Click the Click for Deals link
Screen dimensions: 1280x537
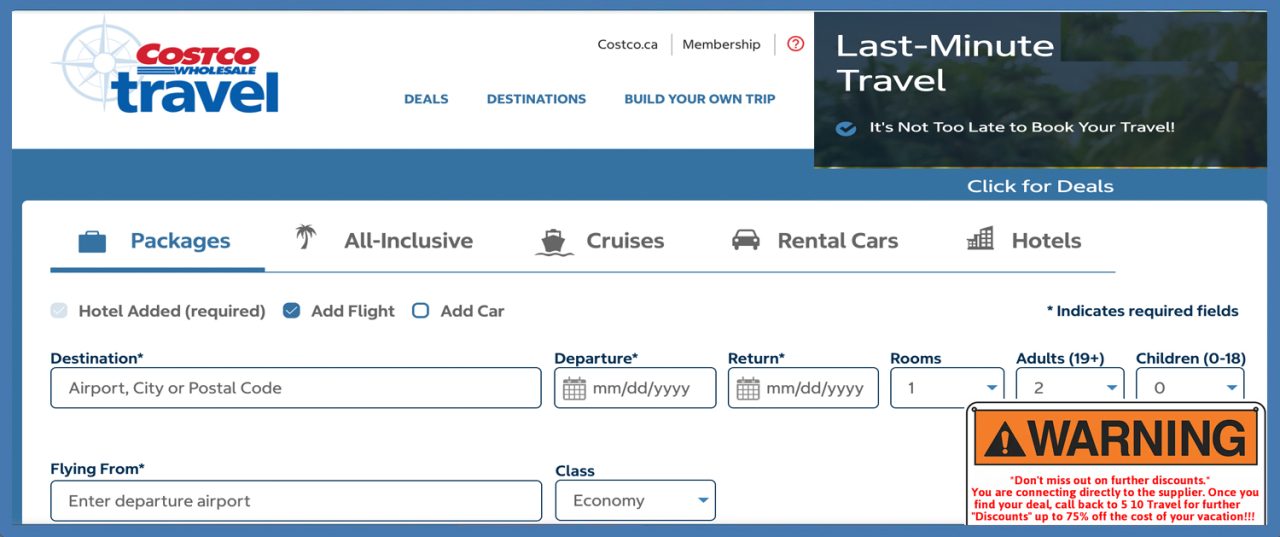[x=1040, y=186]
